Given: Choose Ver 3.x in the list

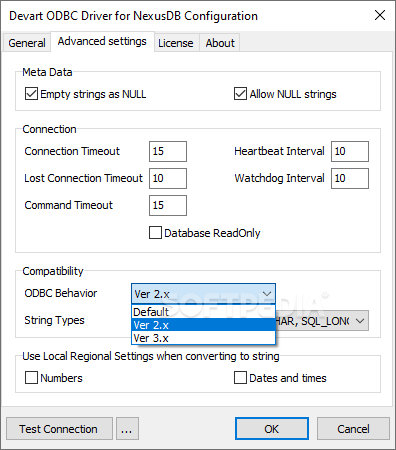Looking at the screenshot, I should point(203,338).
